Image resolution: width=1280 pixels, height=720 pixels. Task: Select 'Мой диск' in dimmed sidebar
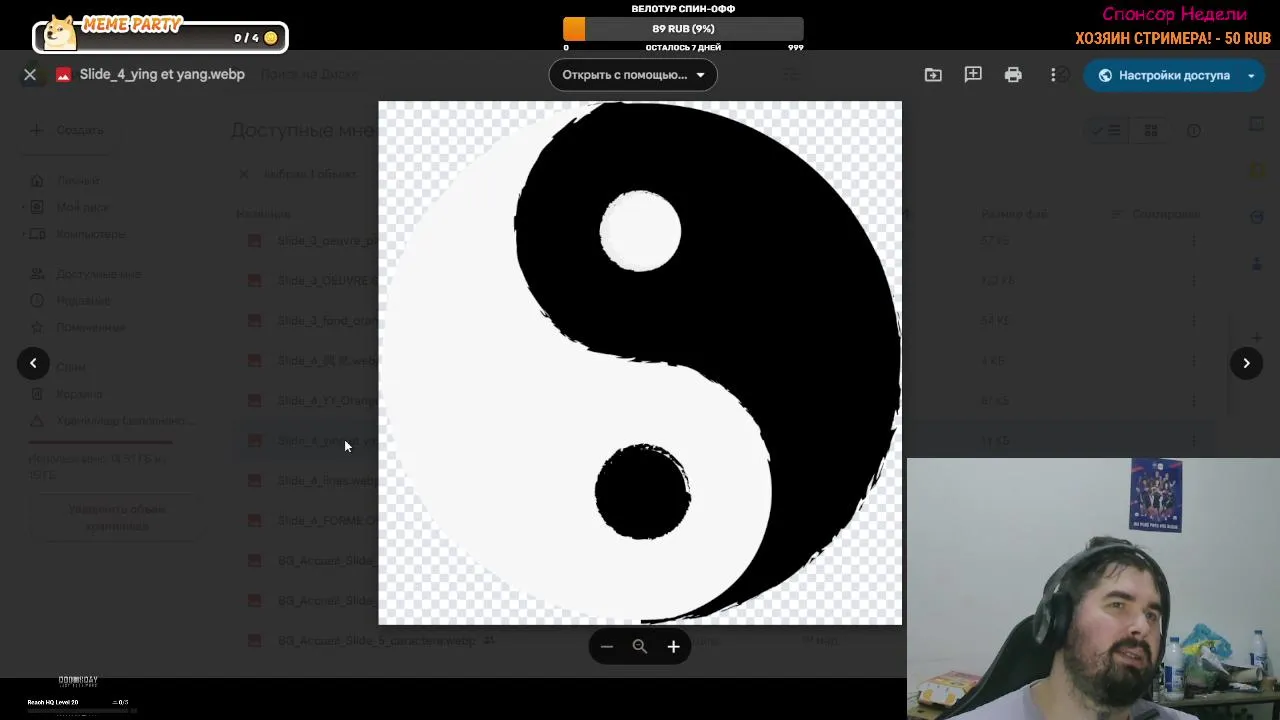(x=82, y=207)
